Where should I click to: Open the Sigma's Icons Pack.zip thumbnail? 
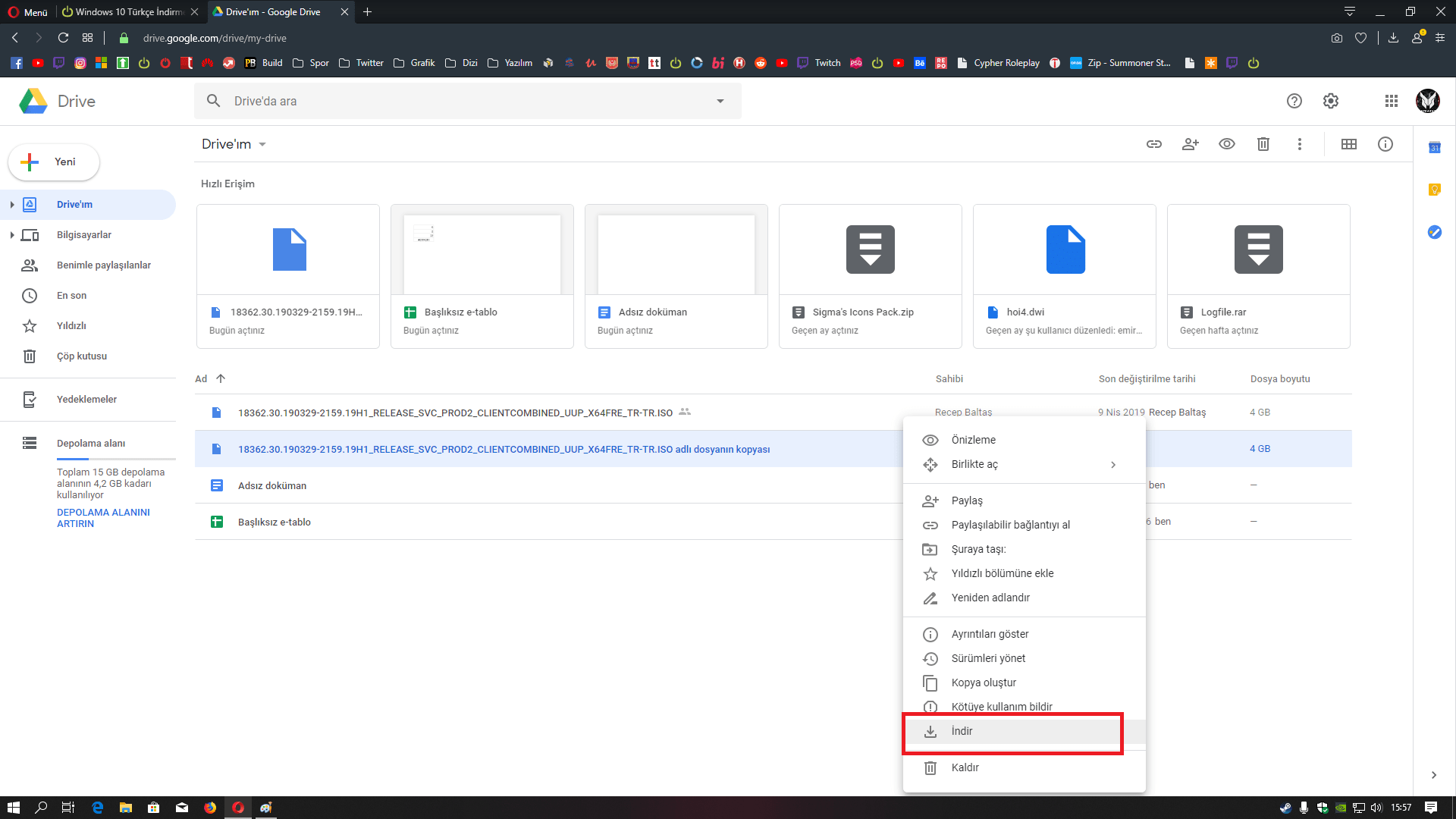870,249
